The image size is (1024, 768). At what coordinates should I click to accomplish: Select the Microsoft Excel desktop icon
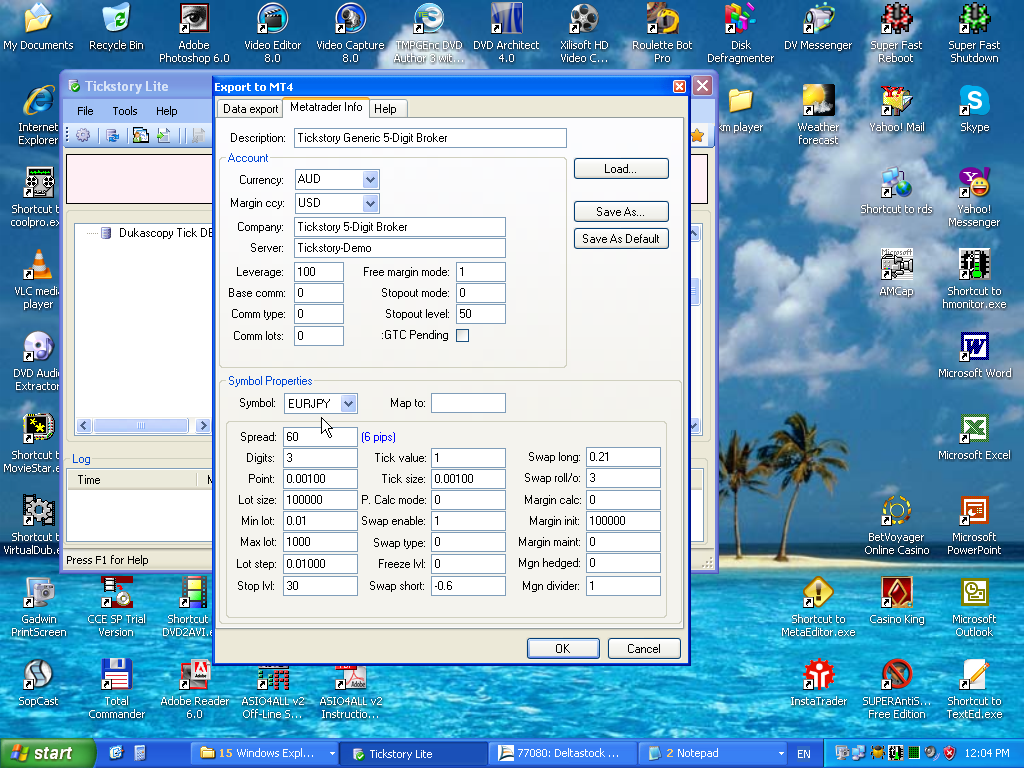point(974,438)
